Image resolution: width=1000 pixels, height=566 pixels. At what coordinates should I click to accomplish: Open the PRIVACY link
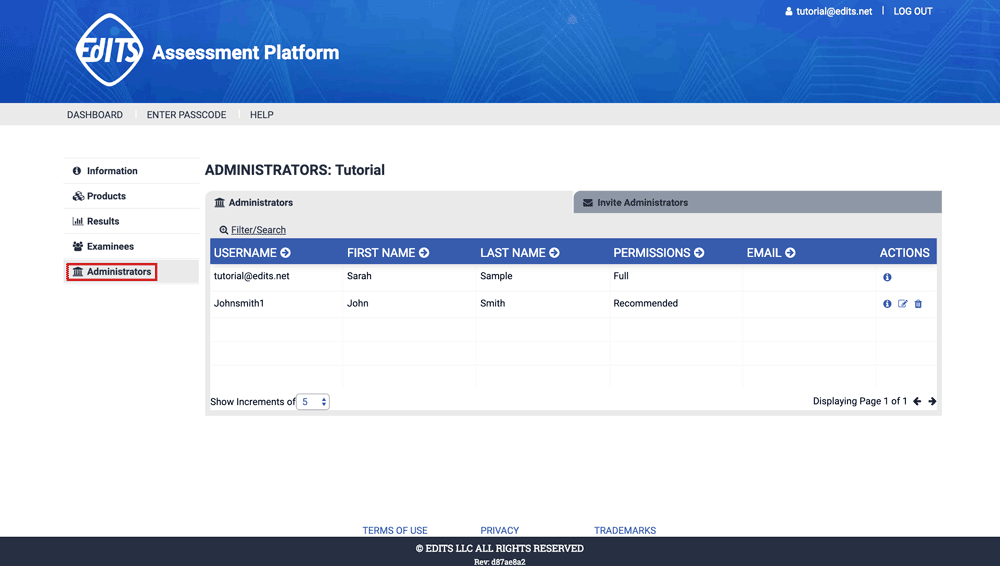click(x=499, y=530)
